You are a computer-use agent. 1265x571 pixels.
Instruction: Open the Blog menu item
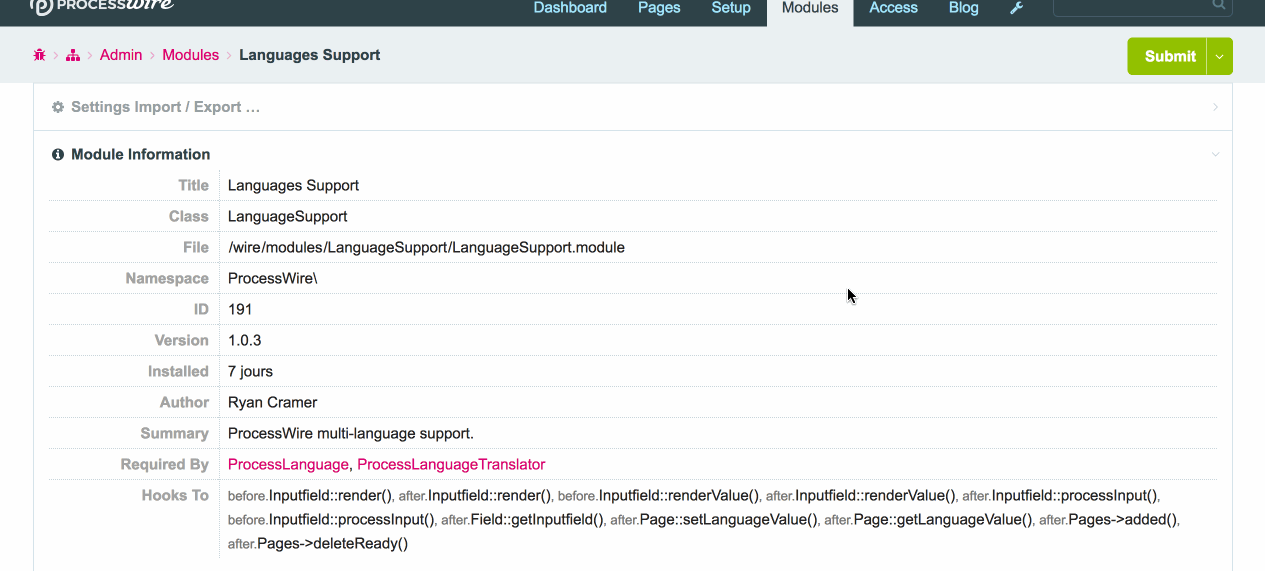pos(964,8)
